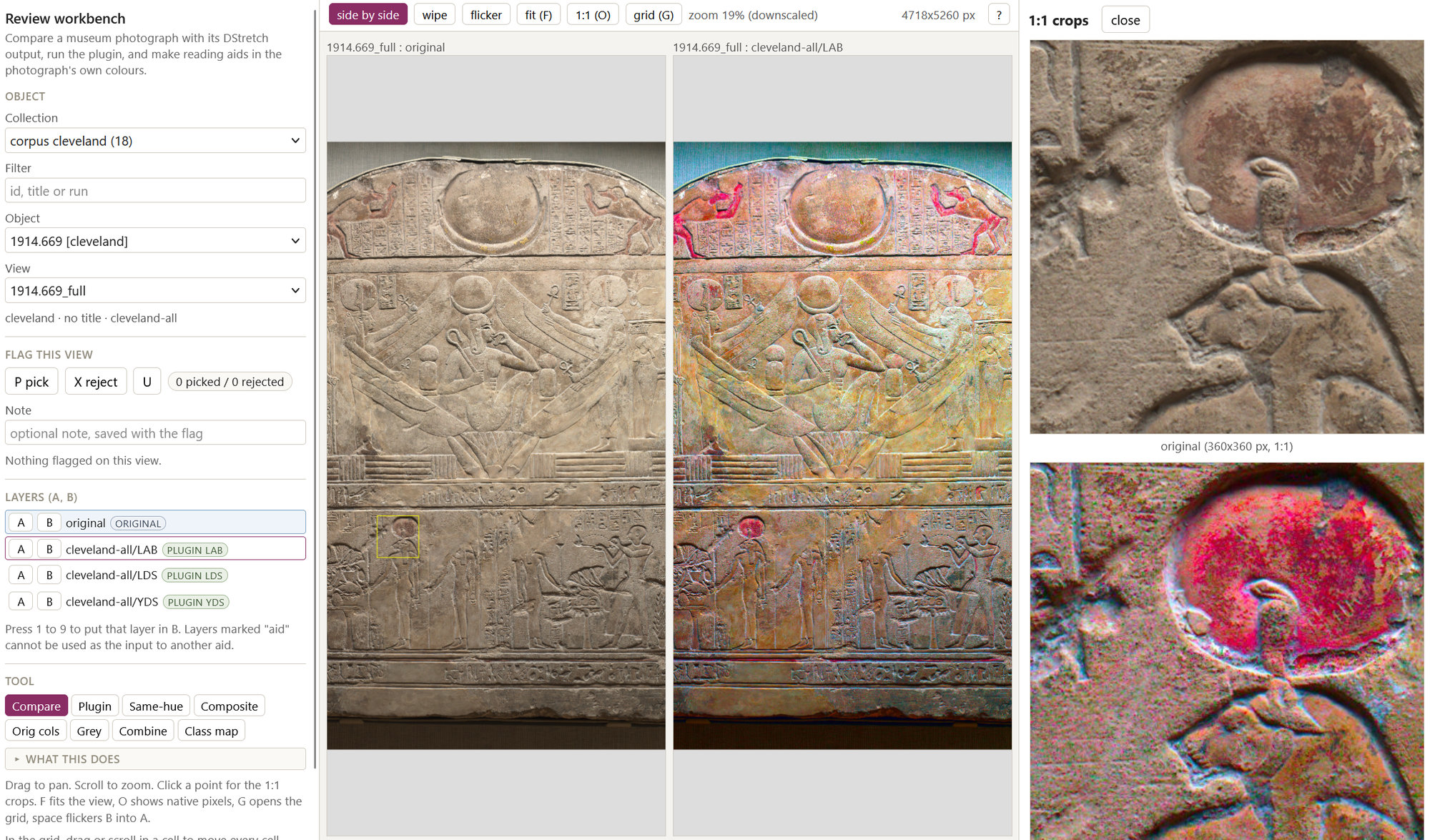This screenshot has height=840, width=1430.
Task: Assign cleveland-all/LAB layer to slot A
Action: coord(21,550)
